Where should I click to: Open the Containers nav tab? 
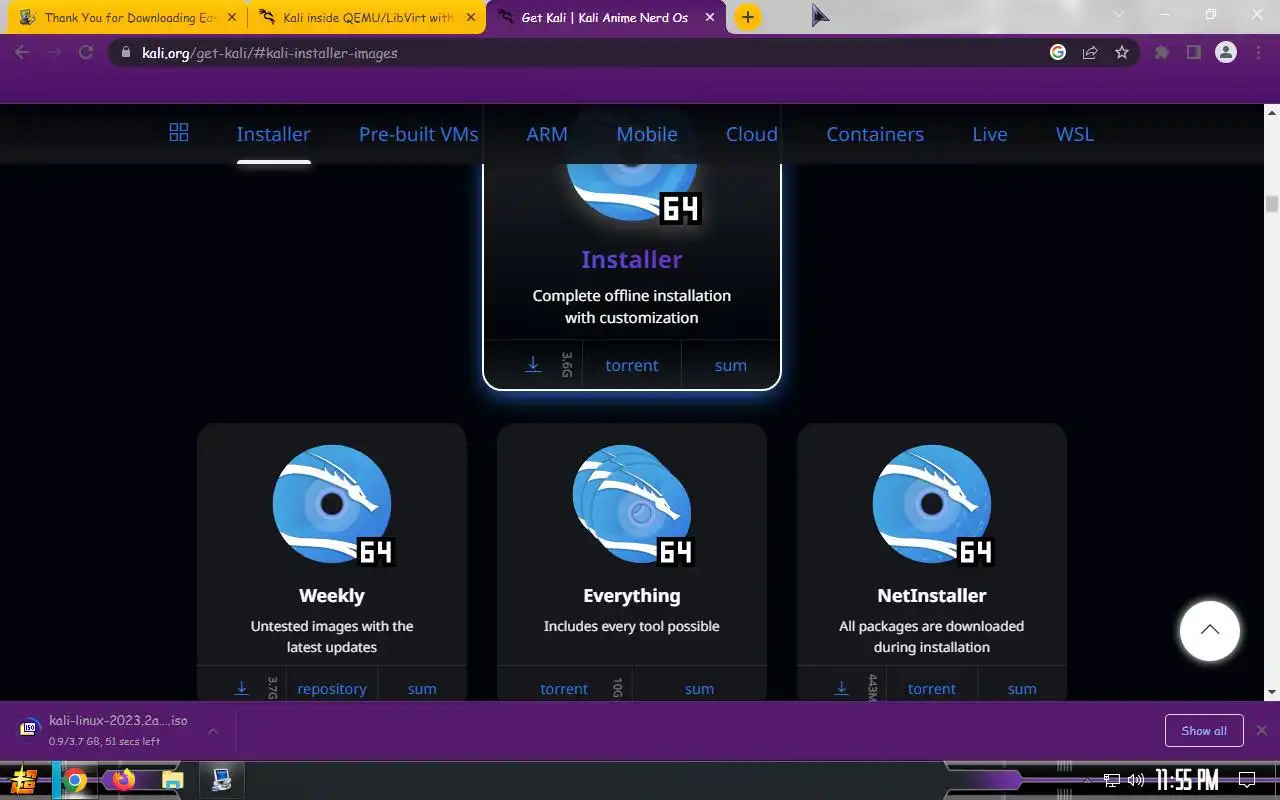pos(875,134)
